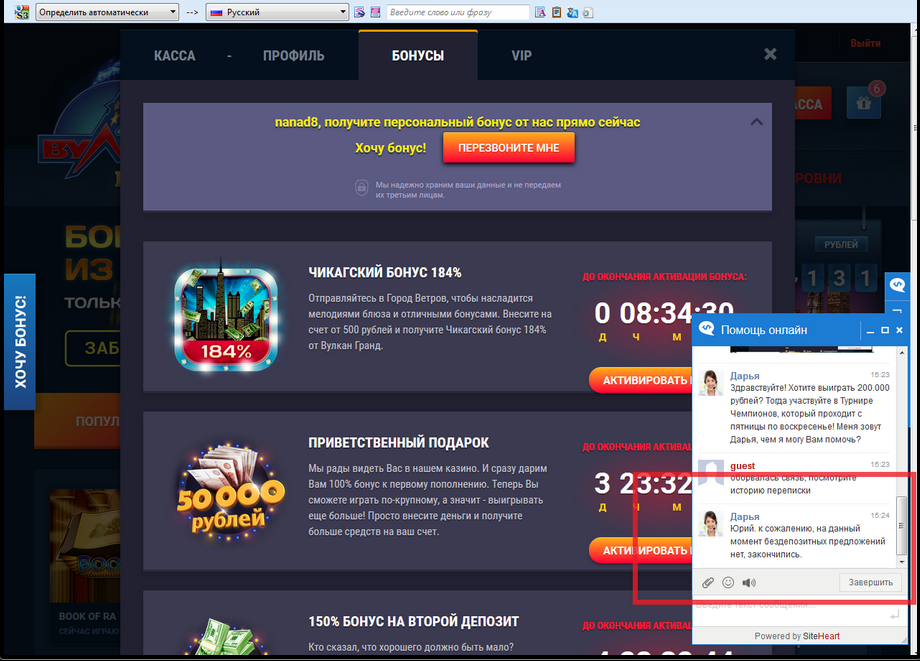Click the chat scrollbar down arrow

902,562
